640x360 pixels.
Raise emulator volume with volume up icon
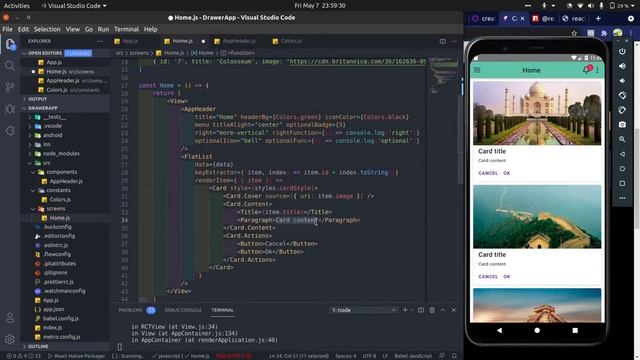pyautogui.click(x=622, y=66)
